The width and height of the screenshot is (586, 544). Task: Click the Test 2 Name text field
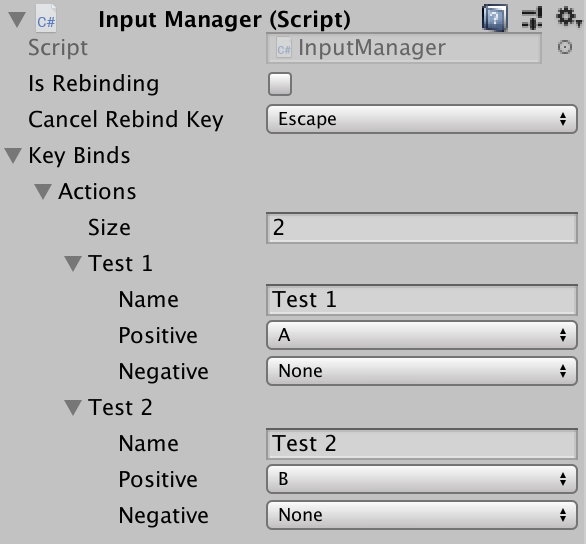pyautogui.click(x=422, y=444)
